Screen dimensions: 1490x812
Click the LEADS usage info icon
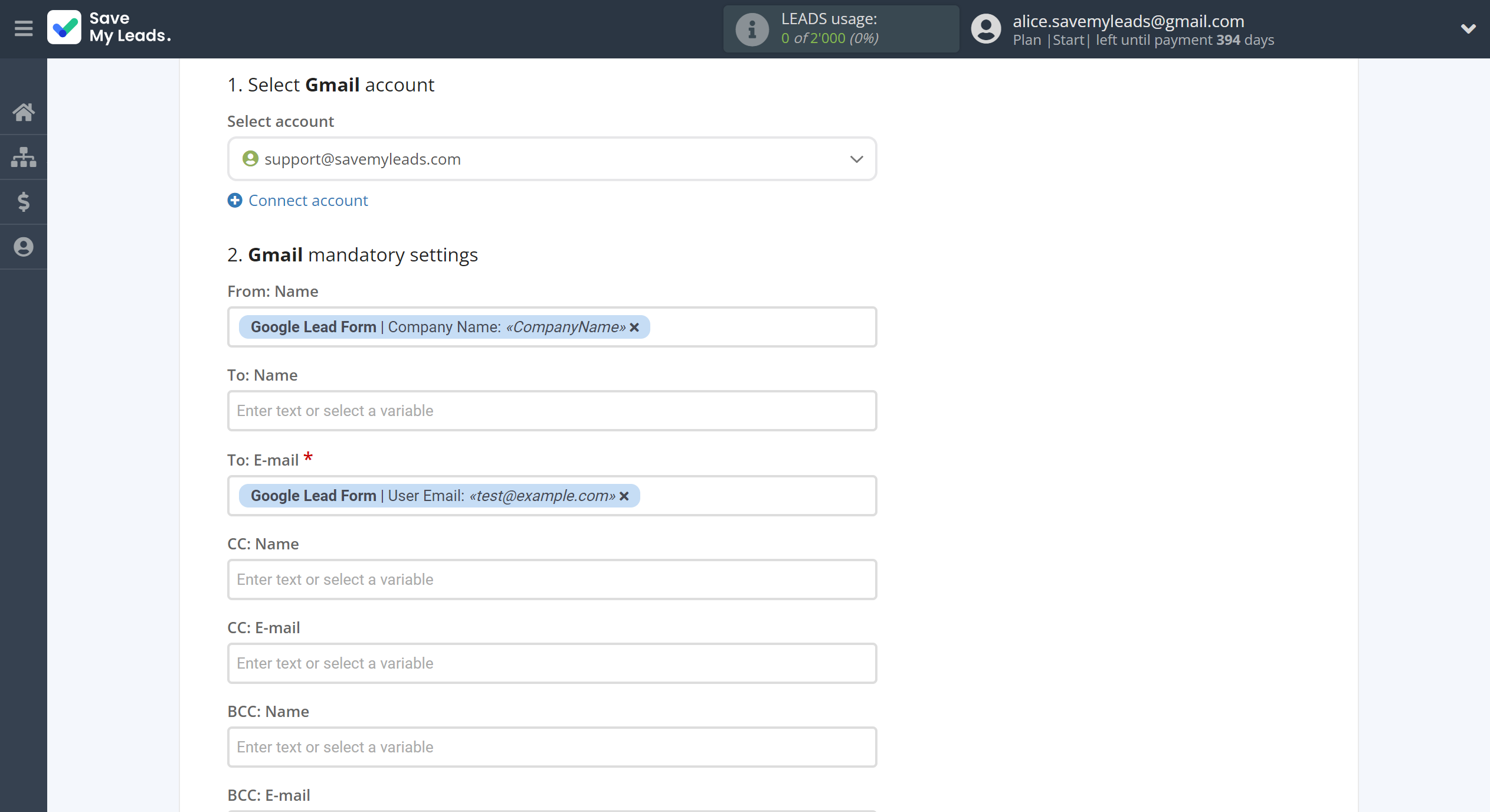[752, 29]
